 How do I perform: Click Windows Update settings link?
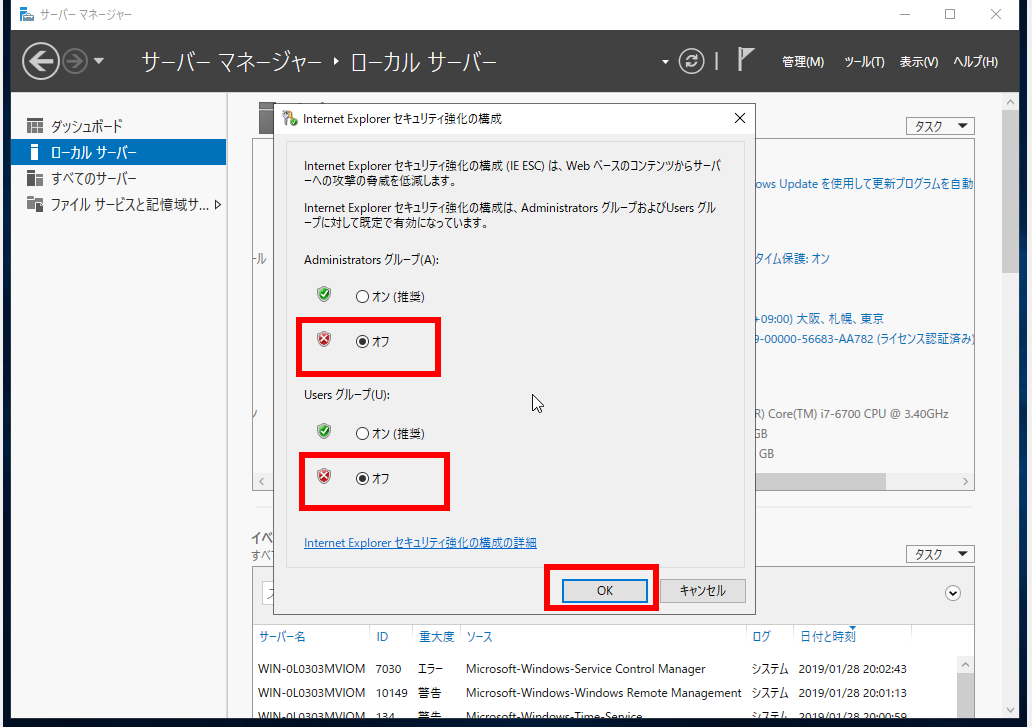tap(864, 184)
